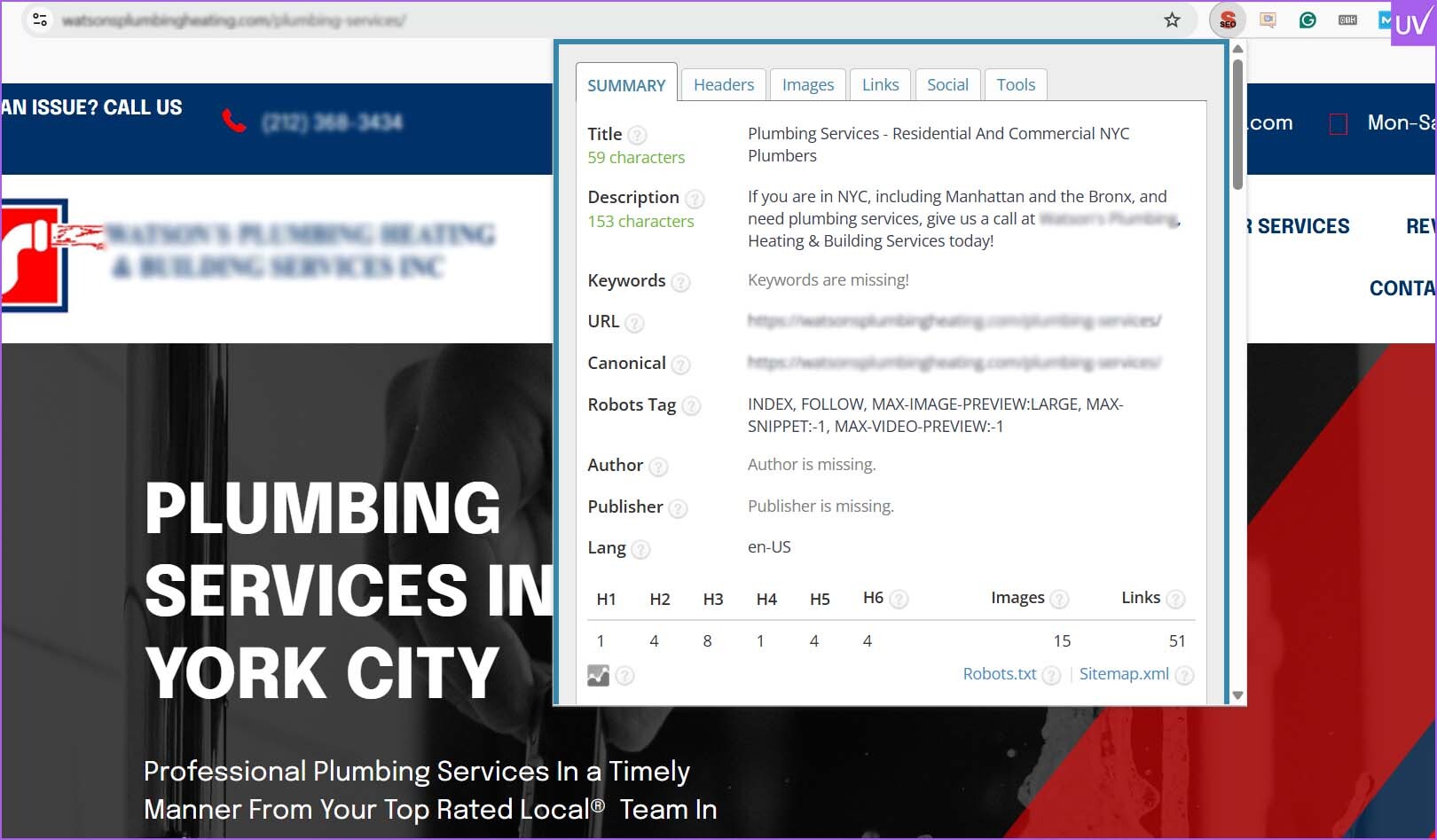
Task: Click the Images count help question mark
Action: point(1059,600)
